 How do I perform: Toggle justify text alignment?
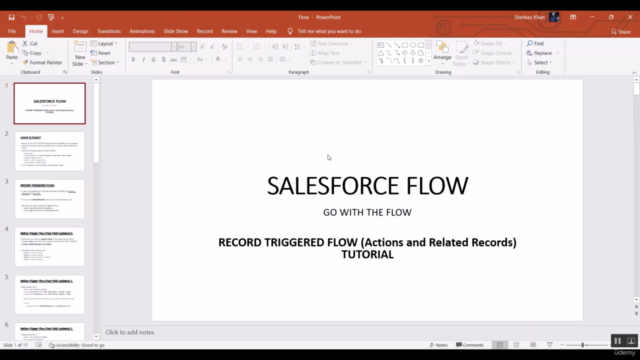(270, 60)
